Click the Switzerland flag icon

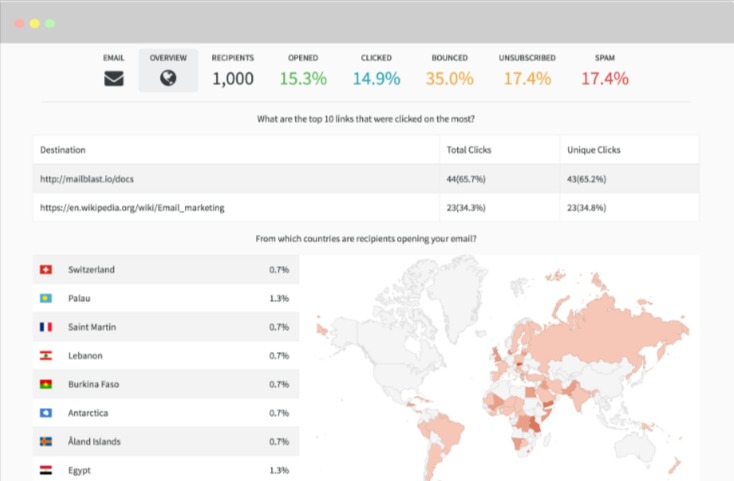[46, 270]
